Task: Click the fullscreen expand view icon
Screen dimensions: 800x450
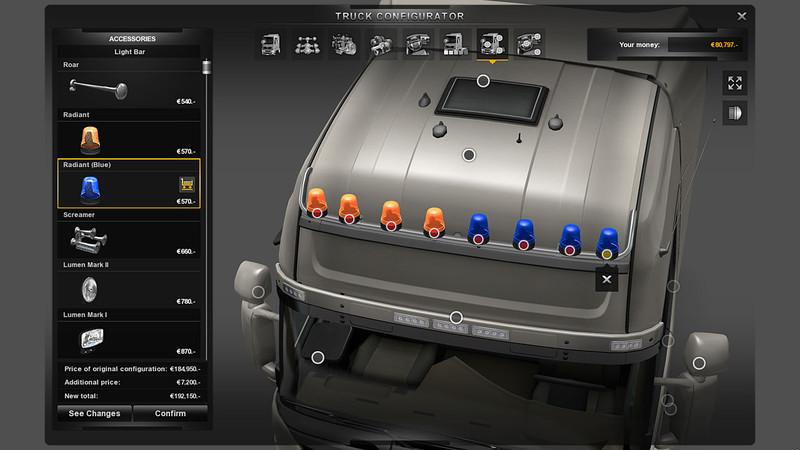Action: point(735,84)
